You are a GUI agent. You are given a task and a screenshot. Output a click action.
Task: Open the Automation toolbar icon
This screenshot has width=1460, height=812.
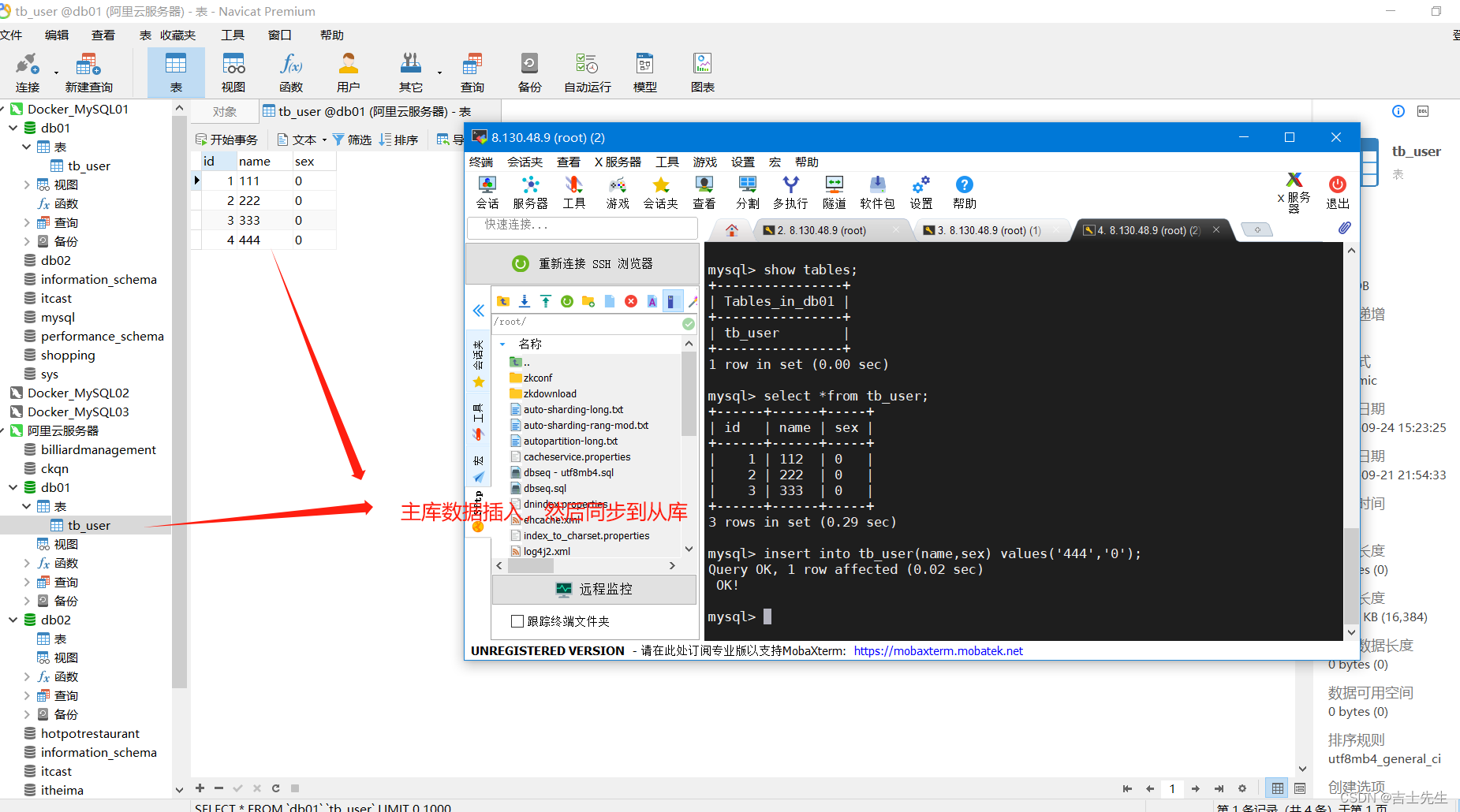(x=587, y=72)
